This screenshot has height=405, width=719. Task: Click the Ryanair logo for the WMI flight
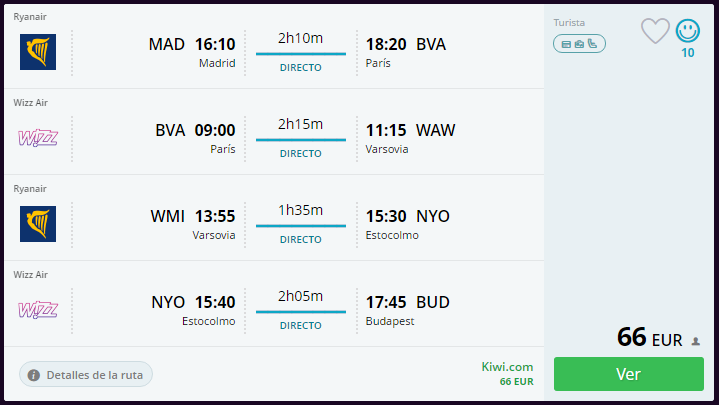pyautogui.click(x=38, y=224)
